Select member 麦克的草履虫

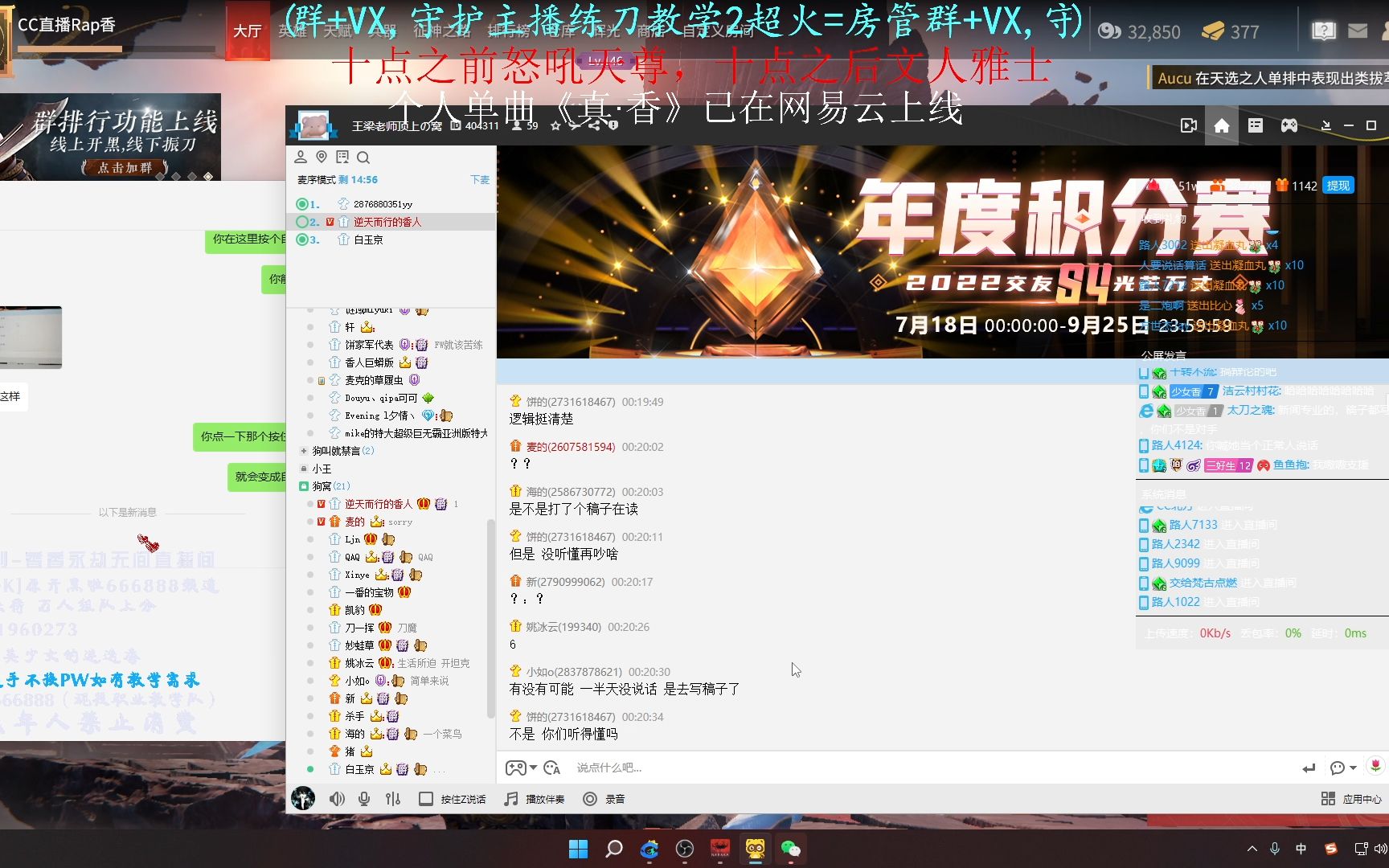pos(374,380)
